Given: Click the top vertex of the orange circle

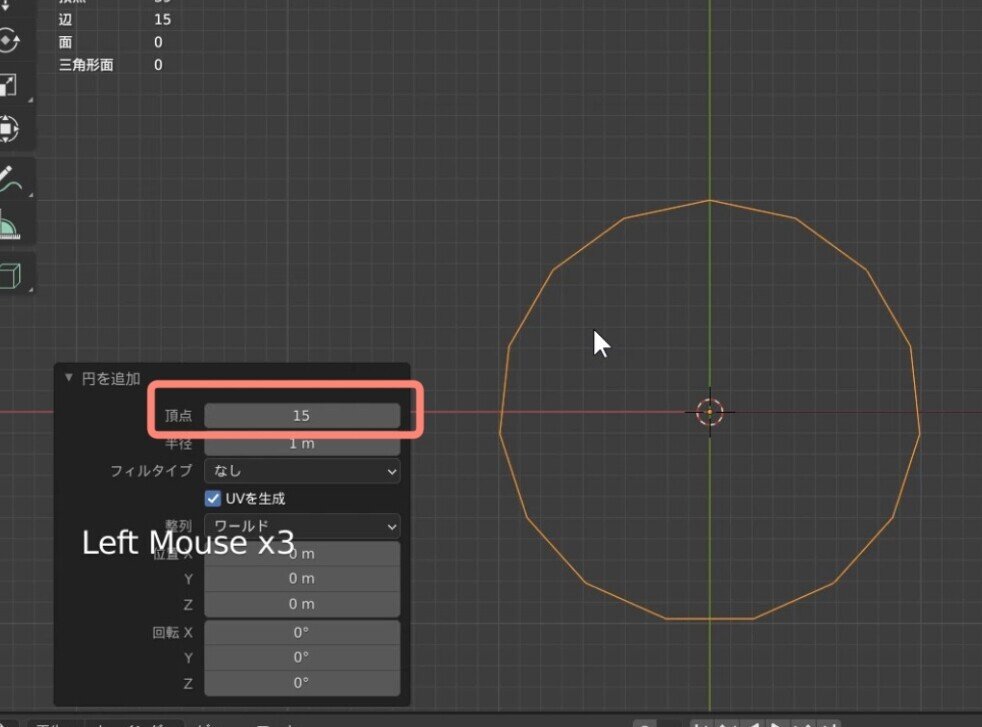Looking at the screenshot, I should (x=710, y=200).
